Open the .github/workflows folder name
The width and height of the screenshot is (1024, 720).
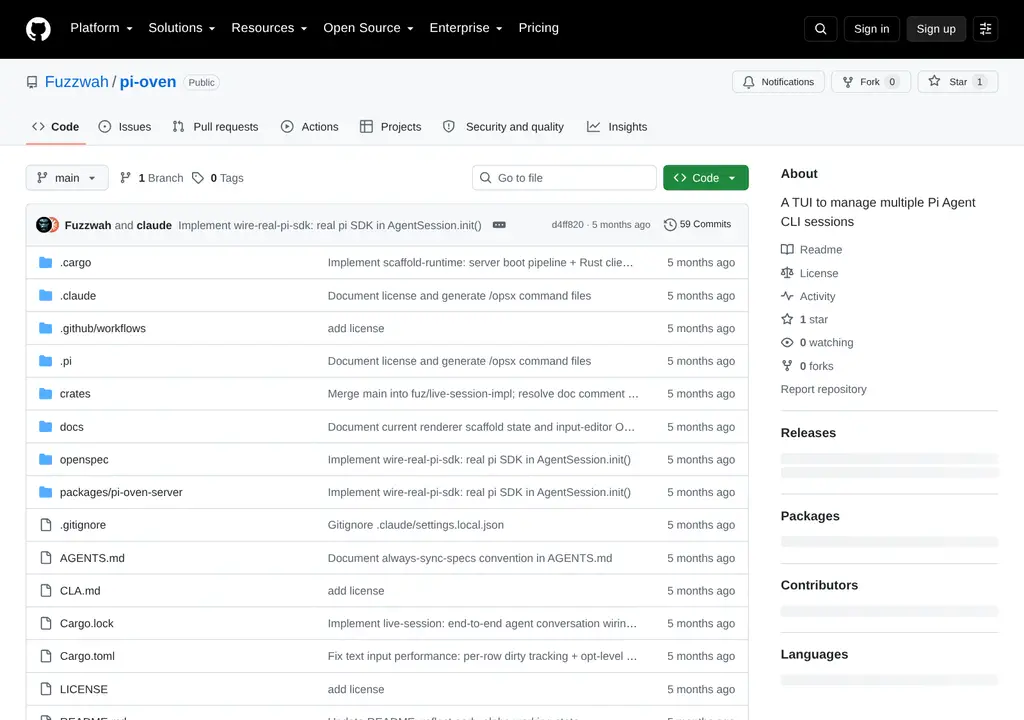tap(103, 328)
